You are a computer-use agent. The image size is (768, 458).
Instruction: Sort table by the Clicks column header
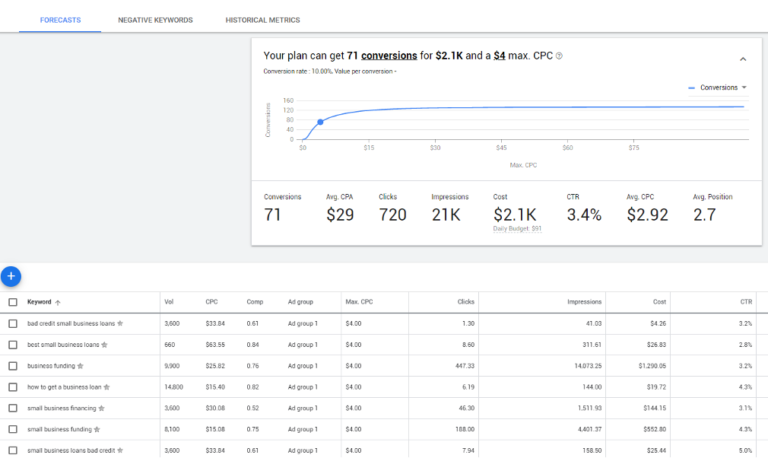click(x=466, y=302)
